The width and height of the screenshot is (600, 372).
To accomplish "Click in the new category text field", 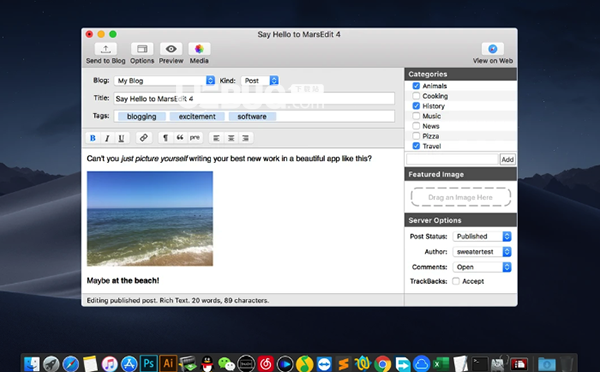I will pos(453,159).
